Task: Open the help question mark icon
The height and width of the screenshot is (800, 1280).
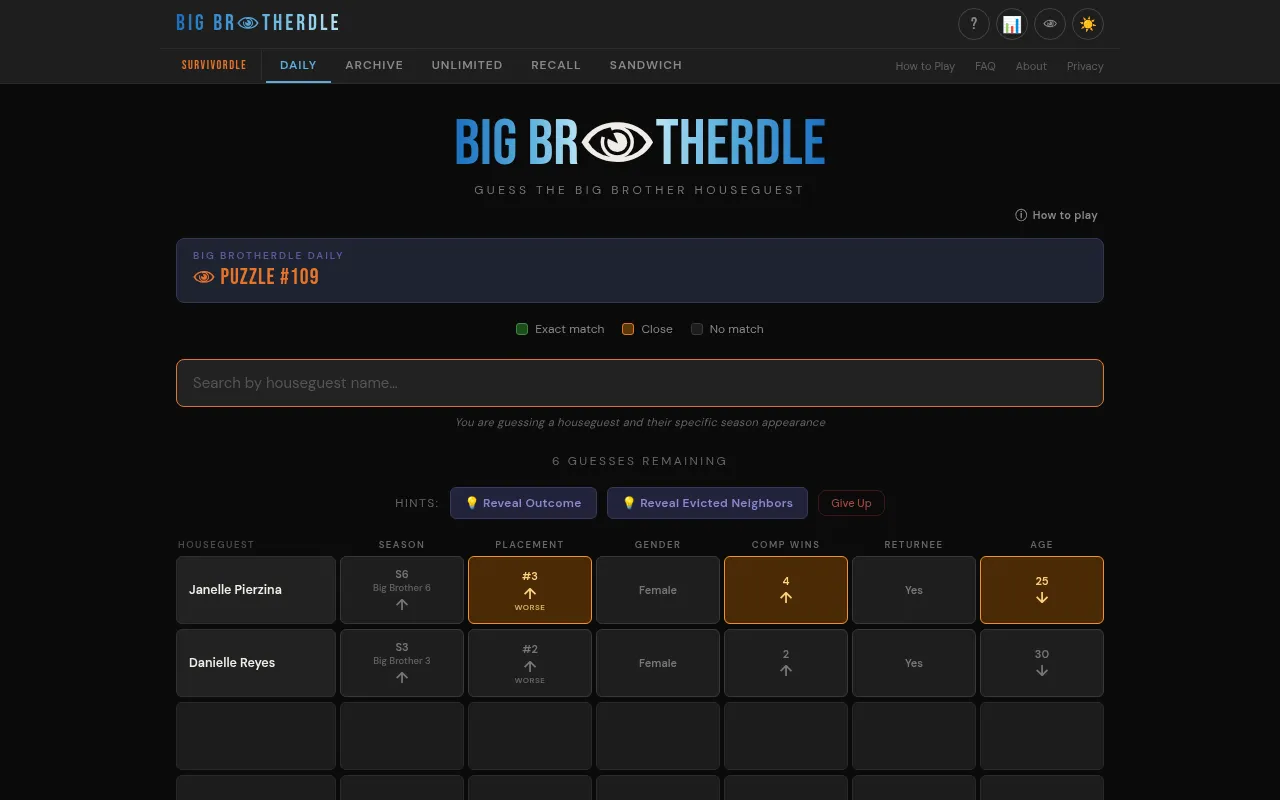Action: (x=974, y=24)
